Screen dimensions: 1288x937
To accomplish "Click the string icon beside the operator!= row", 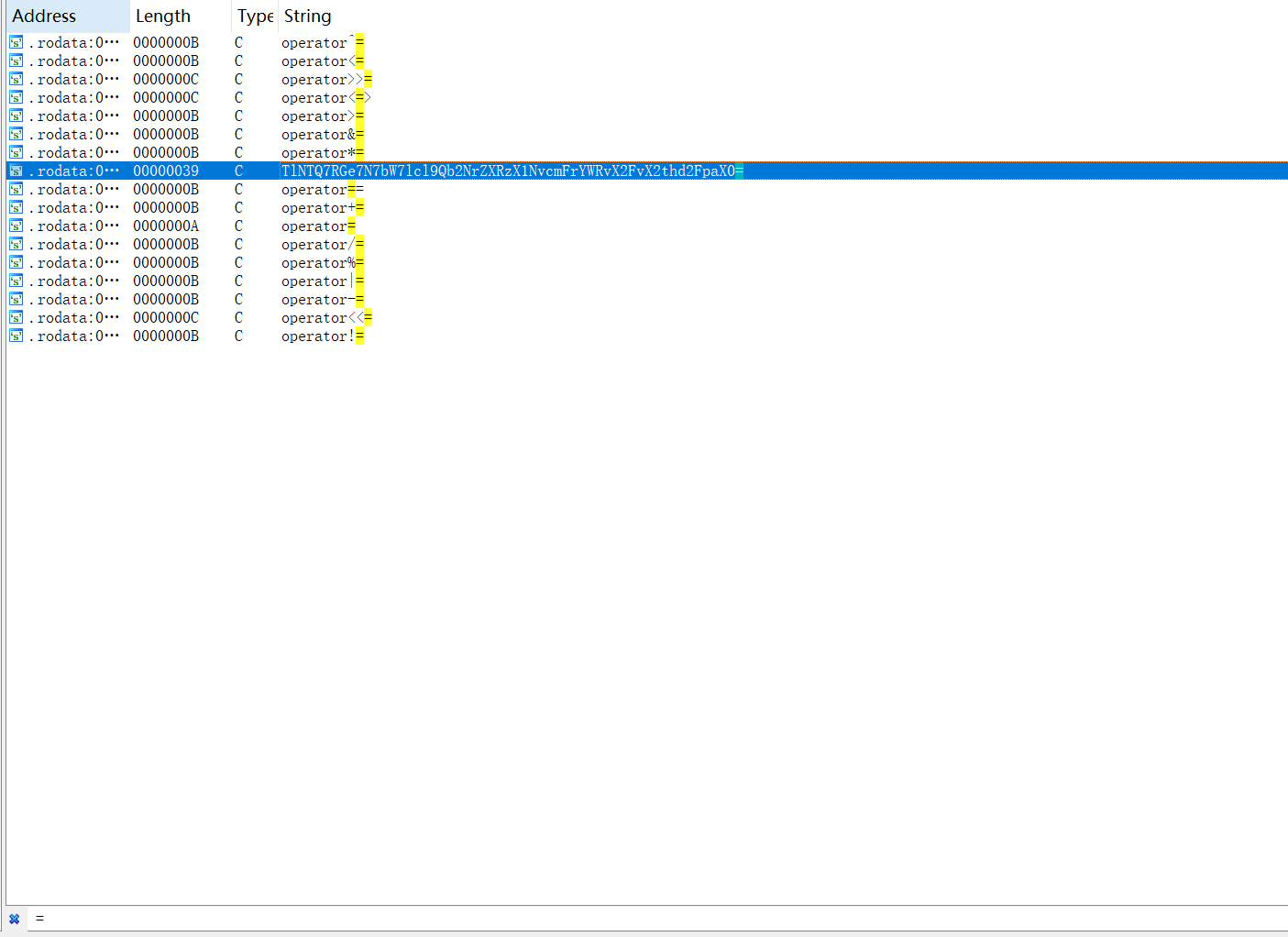I will 16,336.
